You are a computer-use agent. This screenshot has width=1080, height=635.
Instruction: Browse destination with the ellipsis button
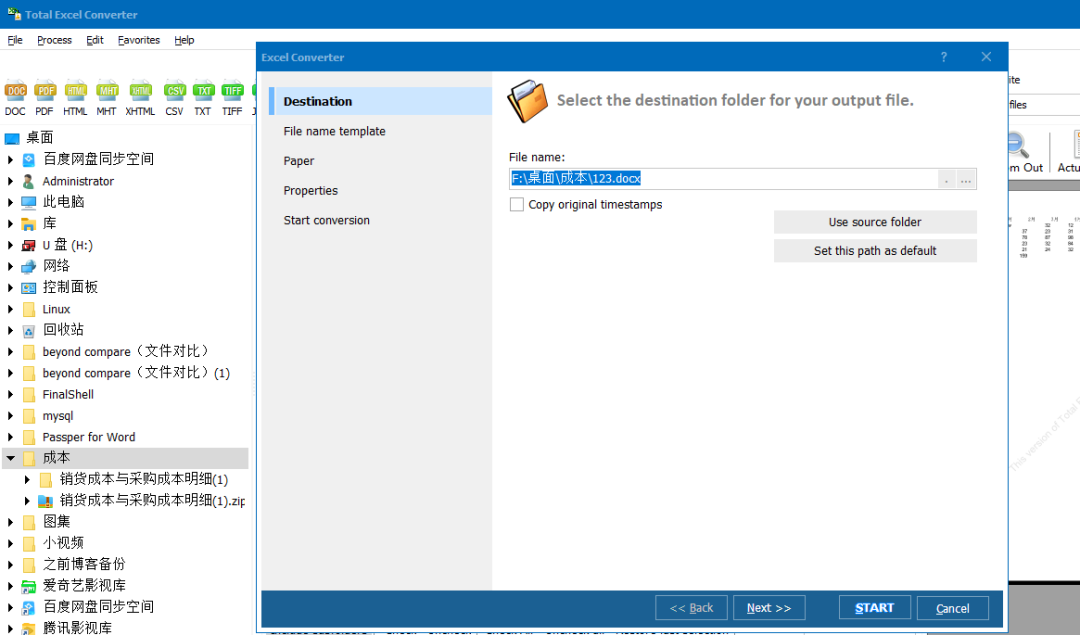964,179
